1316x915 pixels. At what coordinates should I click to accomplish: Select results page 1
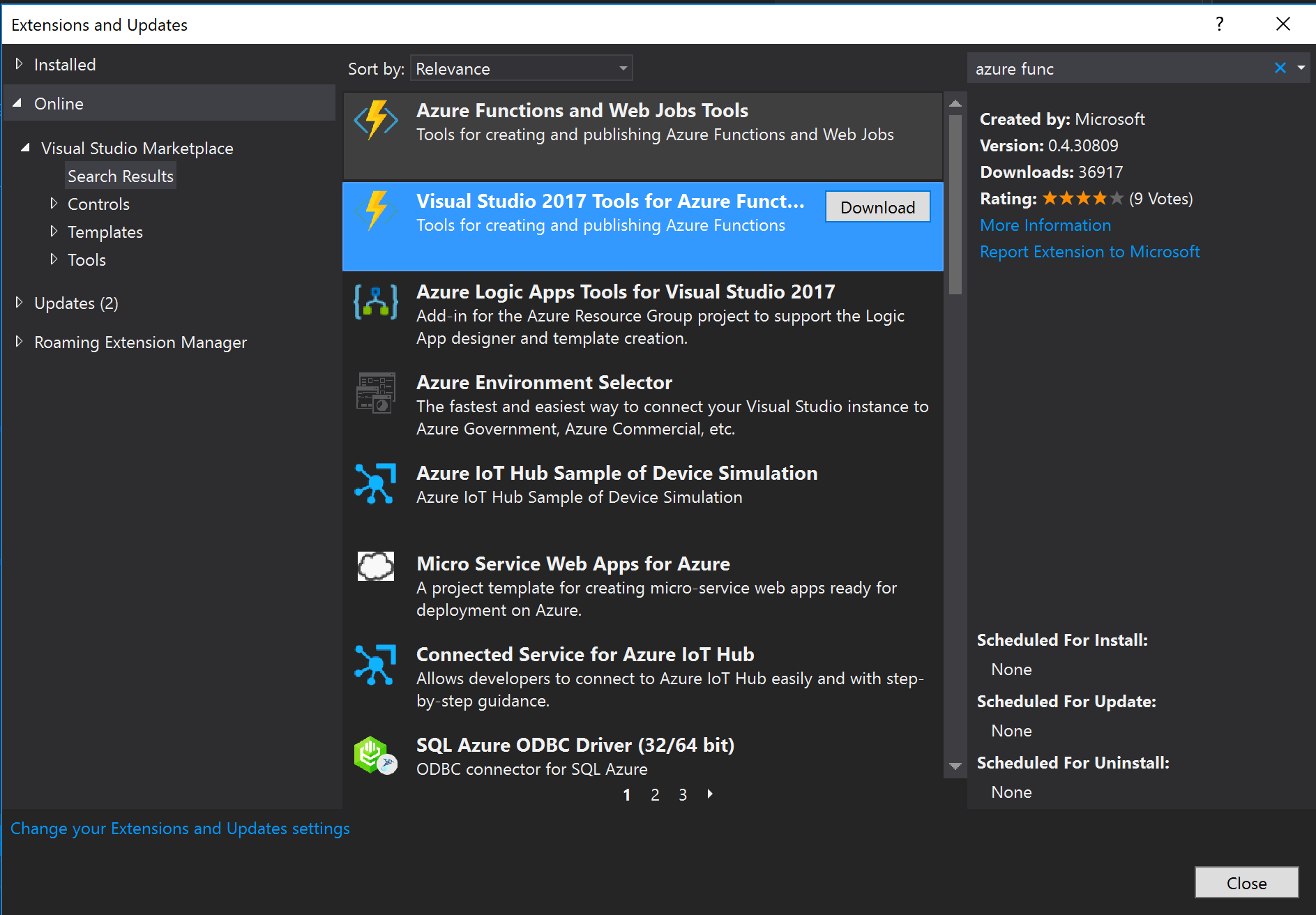[x=627, y=794]
